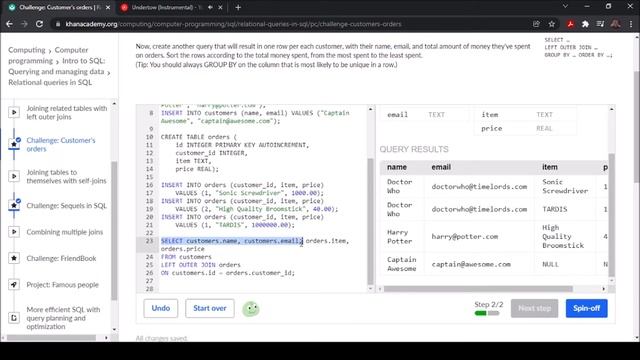Image resolution: width=640 pixels, height=360 pixels.
Task: Go forward with browser forward arrow
Action: pos(24,24)
